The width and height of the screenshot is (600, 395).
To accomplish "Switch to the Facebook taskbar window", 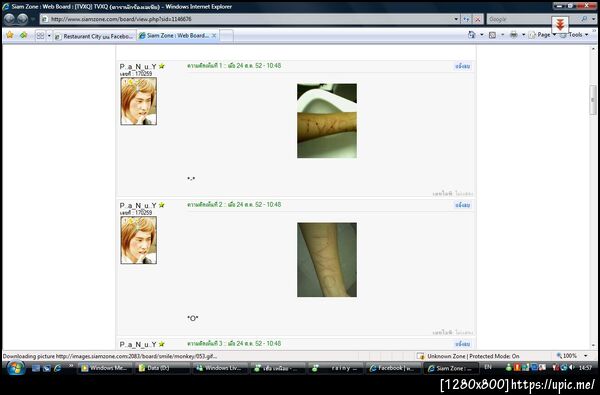I will 393,368.
